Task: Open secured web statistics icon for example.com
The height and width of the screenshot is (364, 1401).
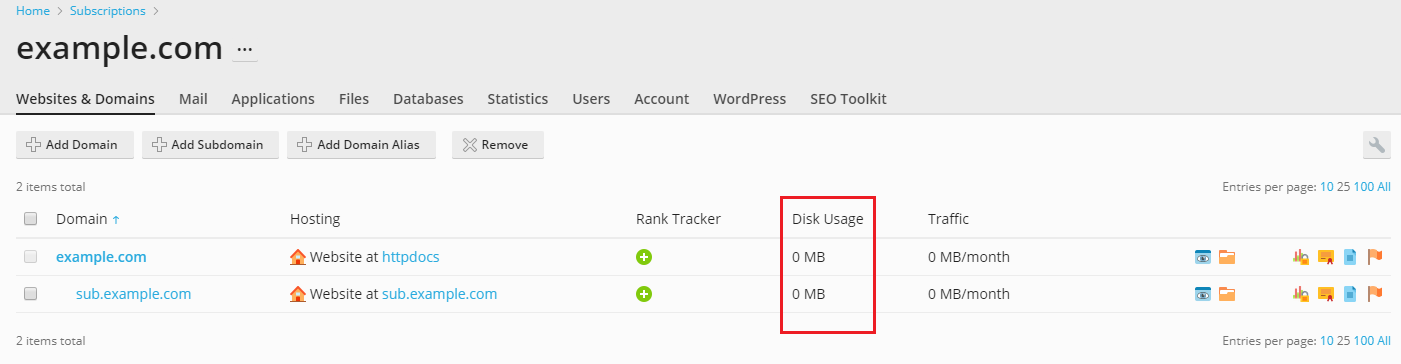Action: click(1300, 257)
